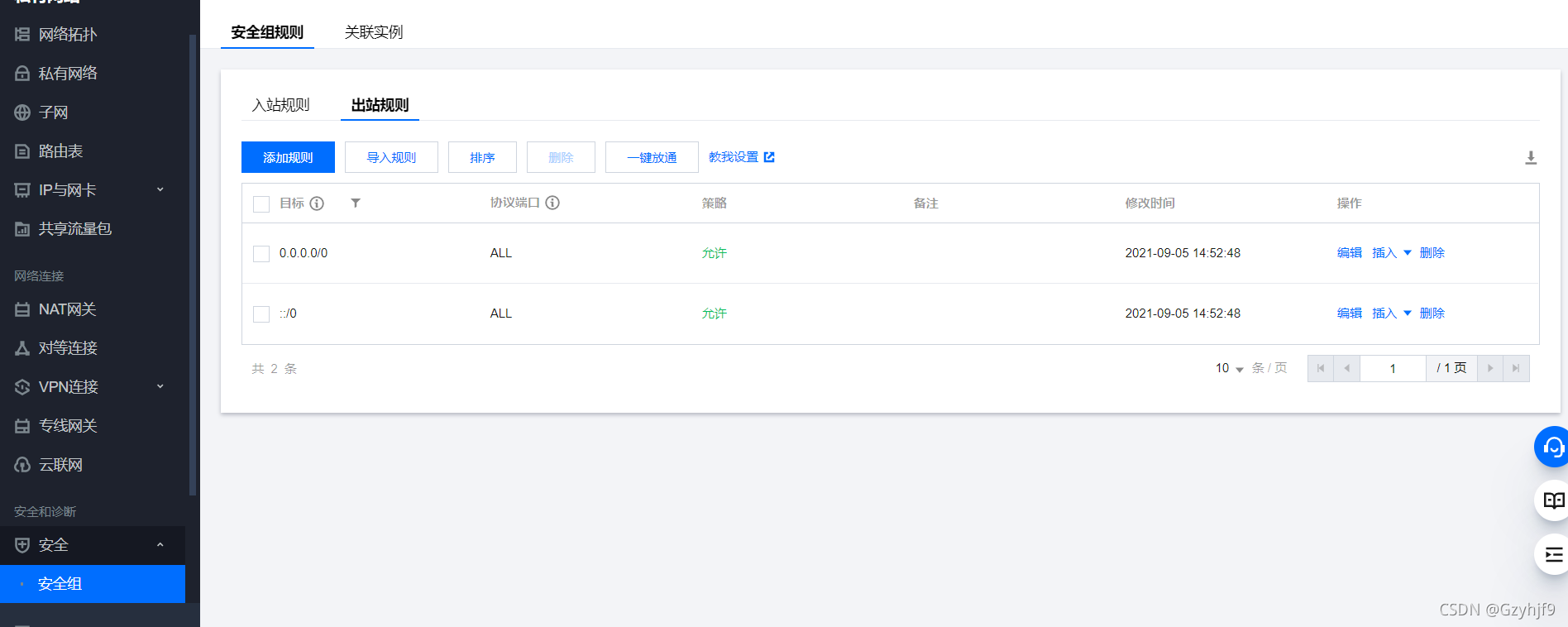Click the 策略 column header
Screen dimensions: 1568x627
pyautogui.click(x=715, y=203)
